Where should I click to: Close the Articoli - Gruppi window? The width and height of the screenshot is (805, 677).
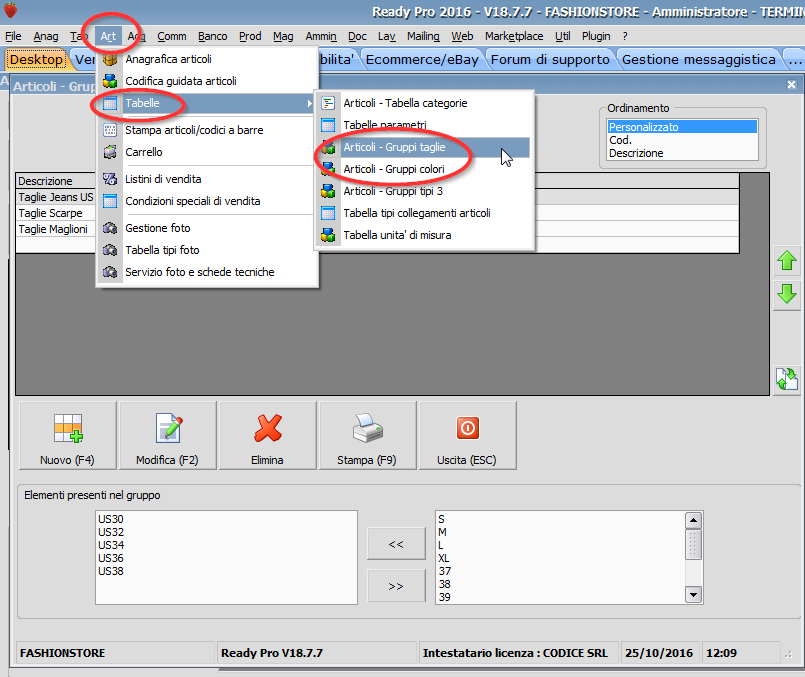(x=791, y=85)
